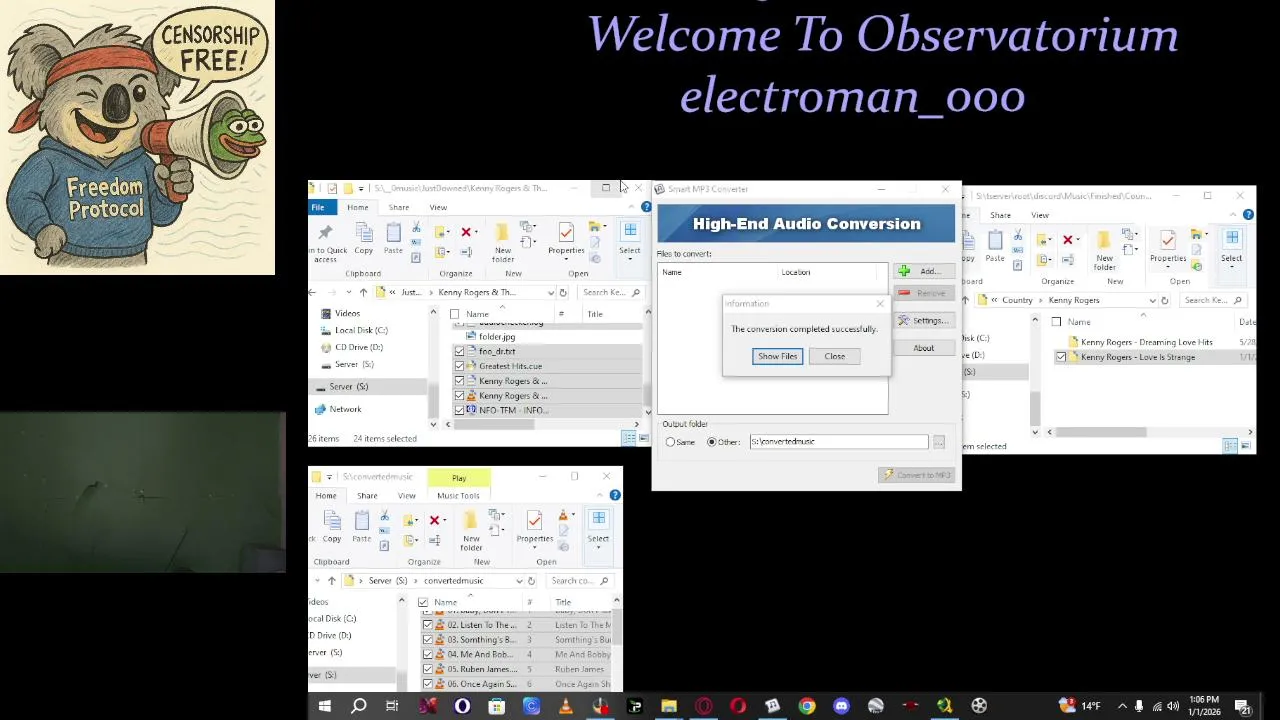Click the blue Help icon in convertedmusic window
Screen dimensions: 1280x720
(615, 496)
